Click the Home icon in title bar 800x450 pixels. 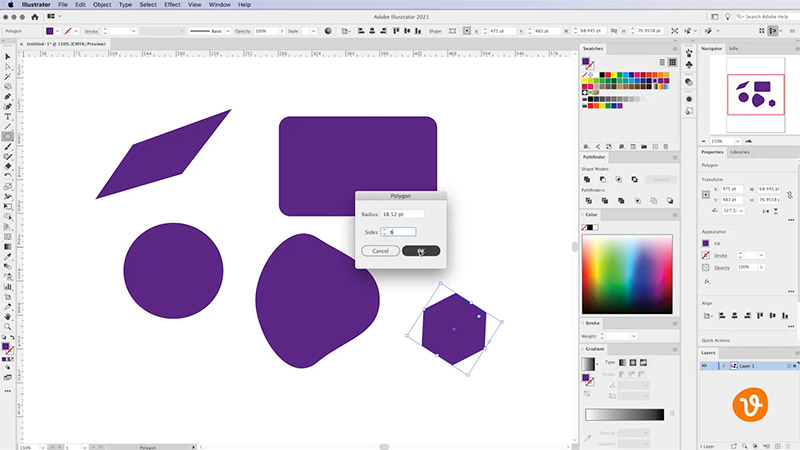coord(35,17)
